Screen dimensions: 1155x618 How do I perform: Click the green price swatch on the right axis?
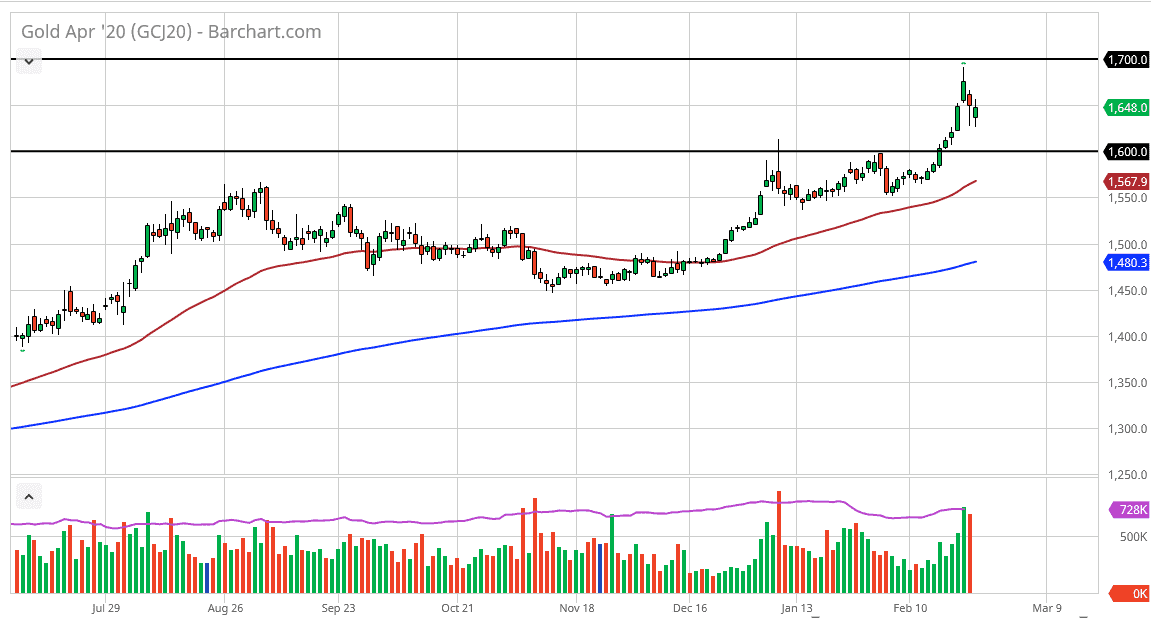pos(1127,105)
